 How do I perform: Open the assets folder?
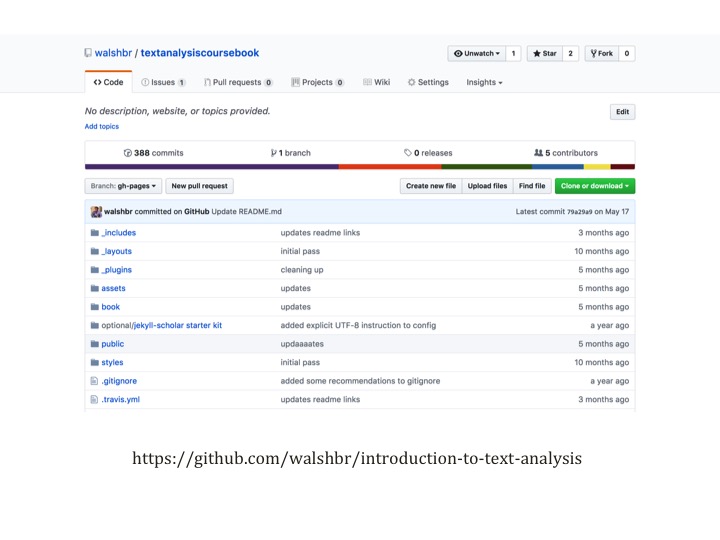coord(113,288)
